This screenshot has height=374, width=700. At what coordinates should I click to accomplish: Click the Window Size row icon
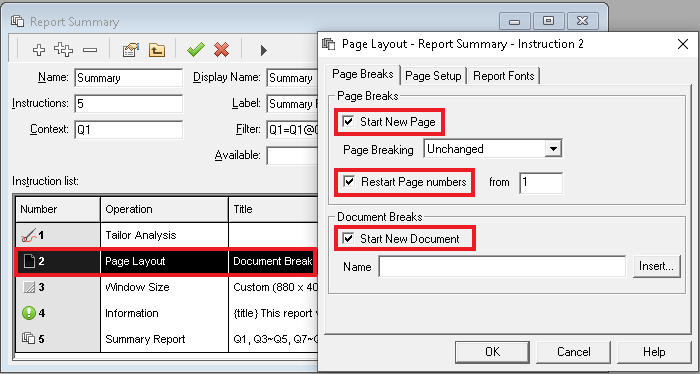click(29, 287)
